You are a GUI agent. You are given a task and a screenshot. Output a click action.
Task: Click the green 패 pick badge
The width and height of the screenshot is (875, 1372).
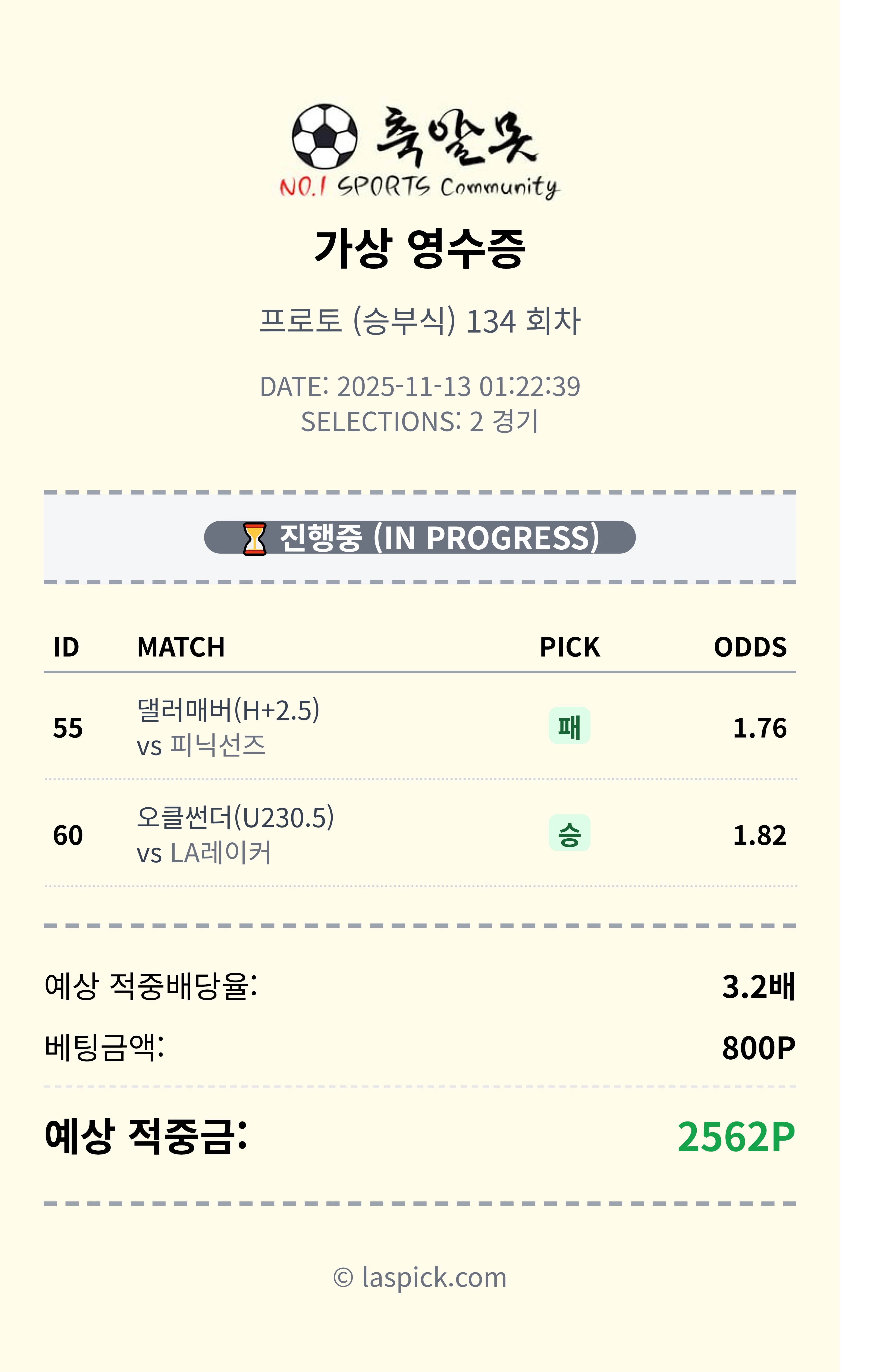pos(569,726)
